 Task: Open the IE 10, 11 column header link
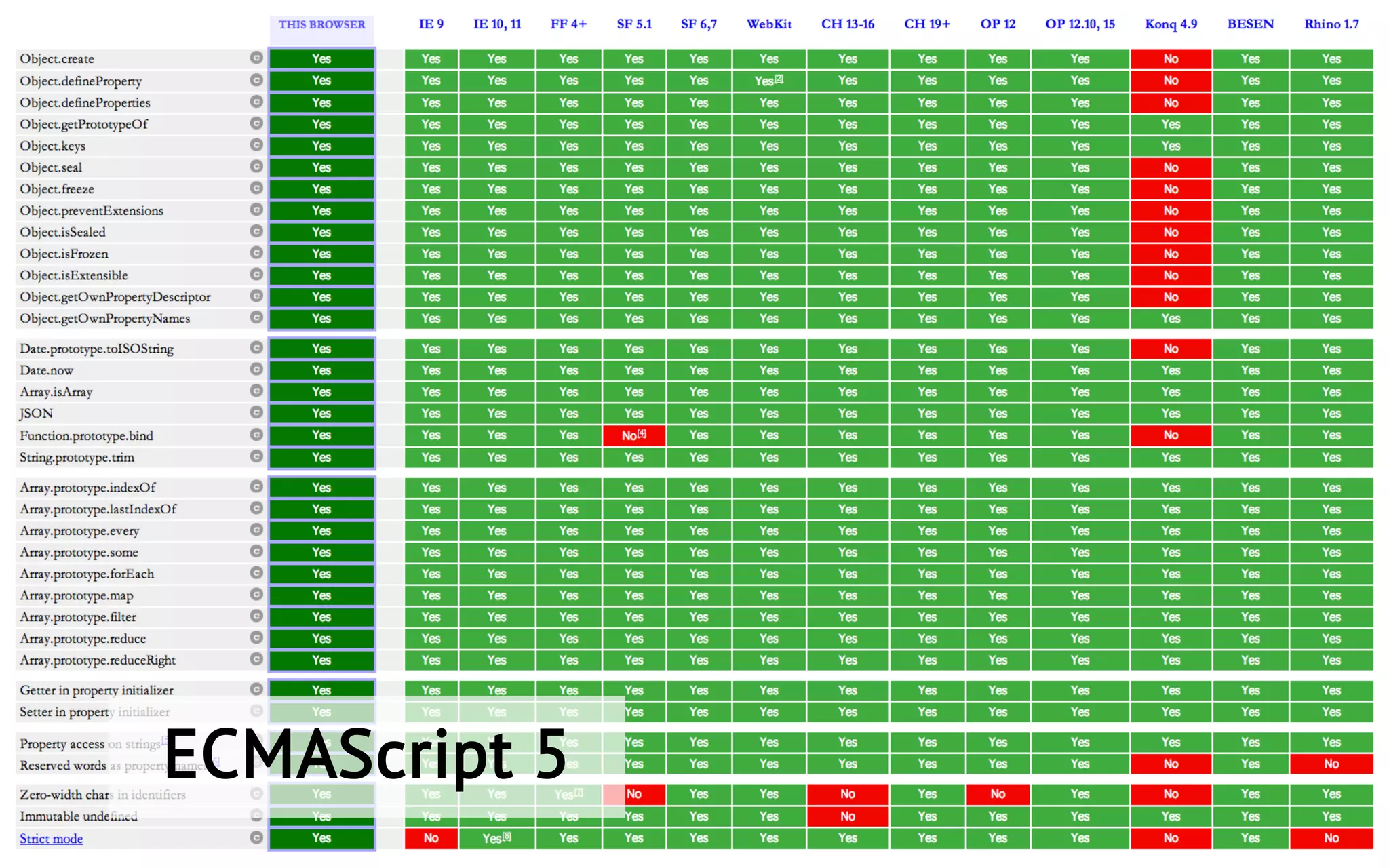[497, 24]
